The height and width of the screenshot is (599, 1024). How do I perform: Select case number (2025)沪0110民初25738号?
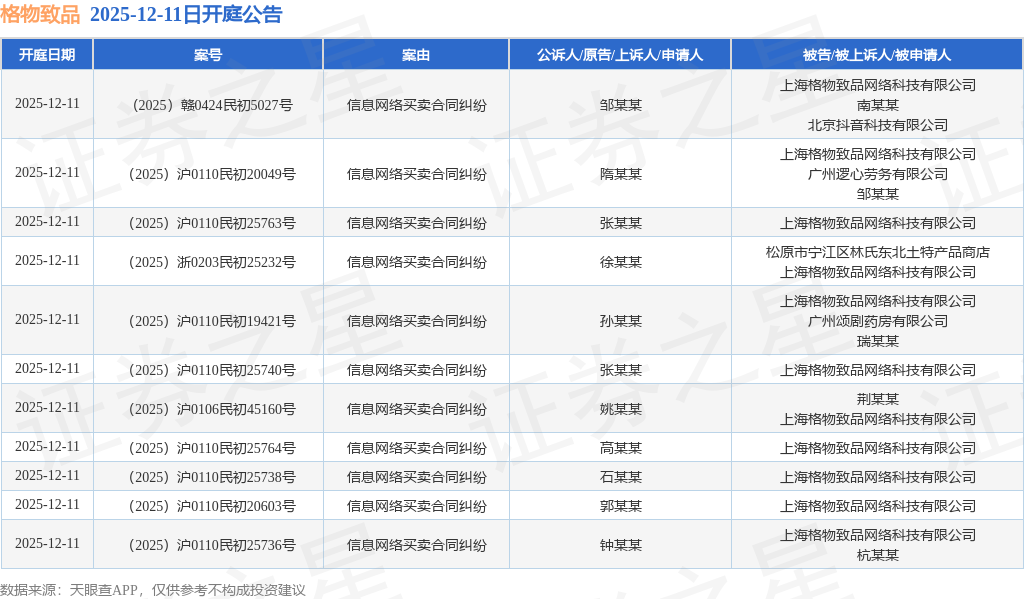tap(212, 478)
